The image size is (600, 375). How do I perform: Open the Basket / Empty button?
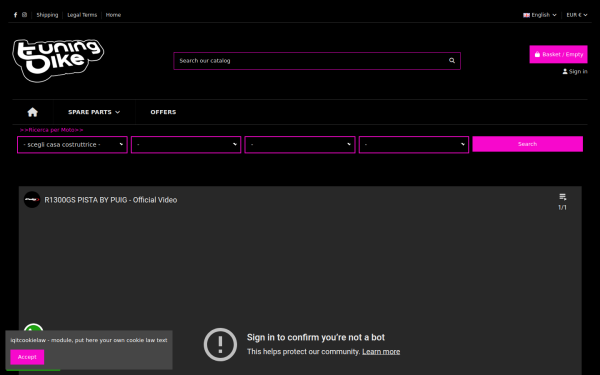pyautogui.click(x=558, y=54)
